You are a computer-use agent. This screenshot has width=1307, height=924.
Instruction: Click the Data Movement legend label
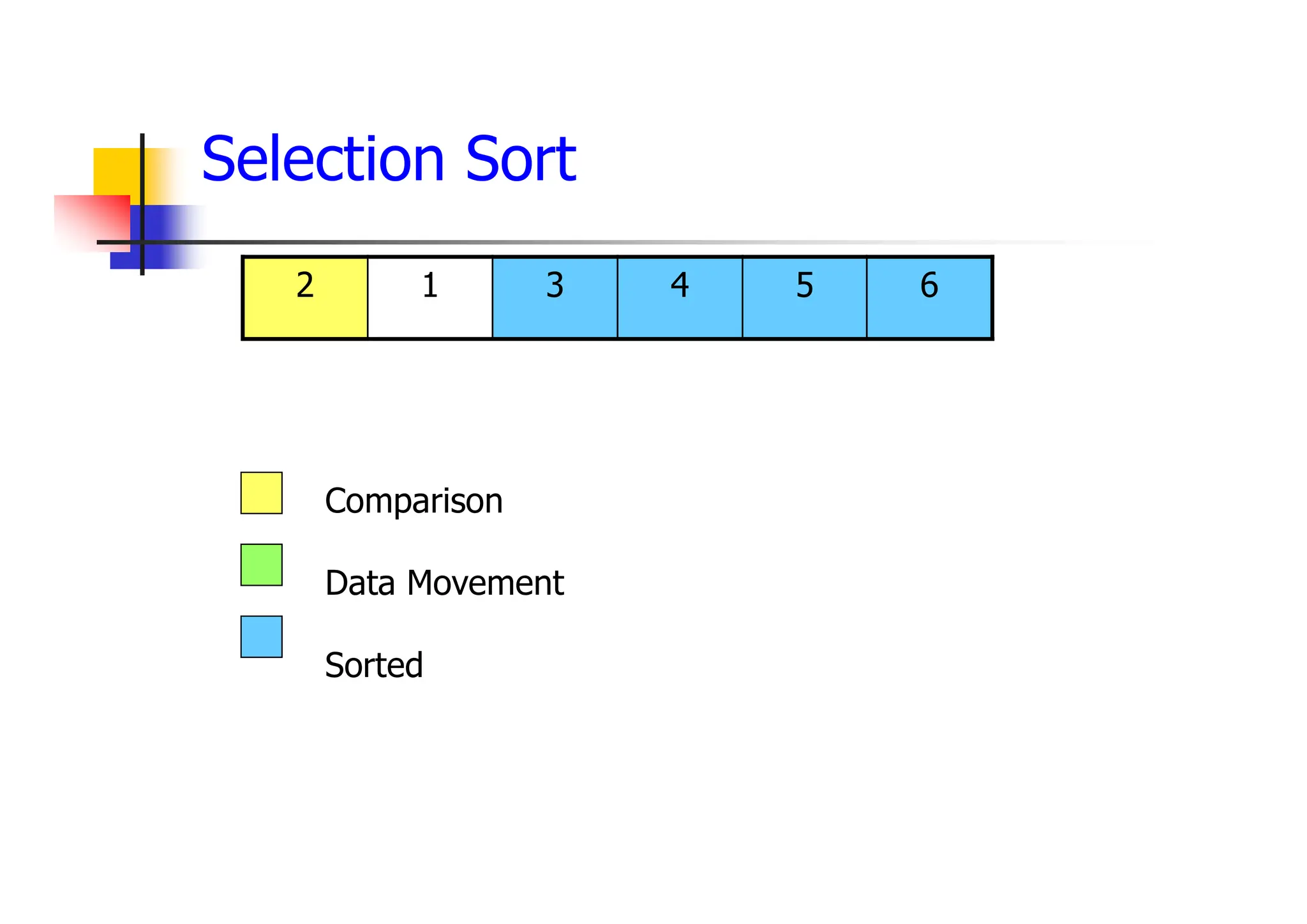coord(444,583)
